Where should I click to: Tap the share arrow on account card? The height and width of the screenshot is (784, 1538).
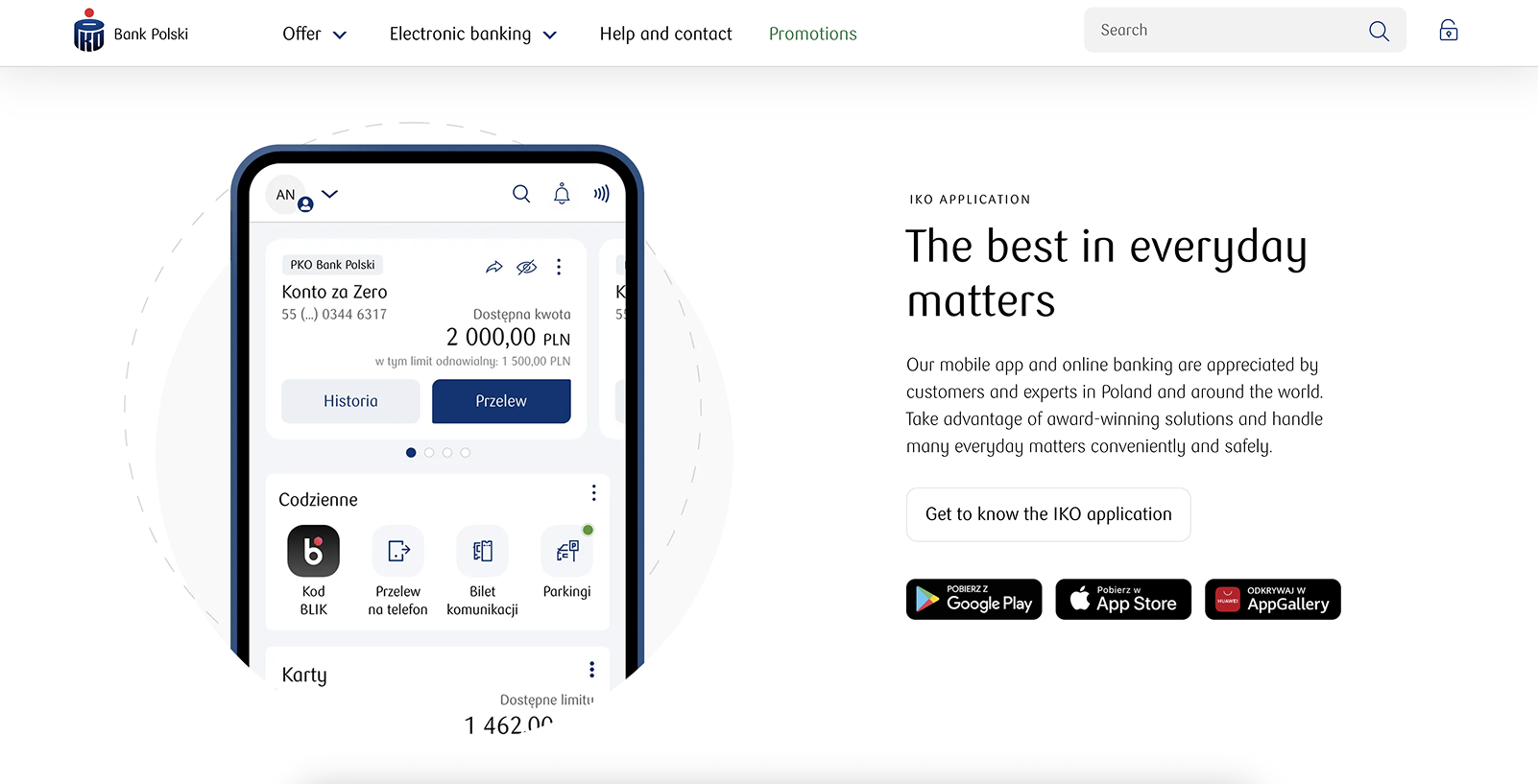493,267
